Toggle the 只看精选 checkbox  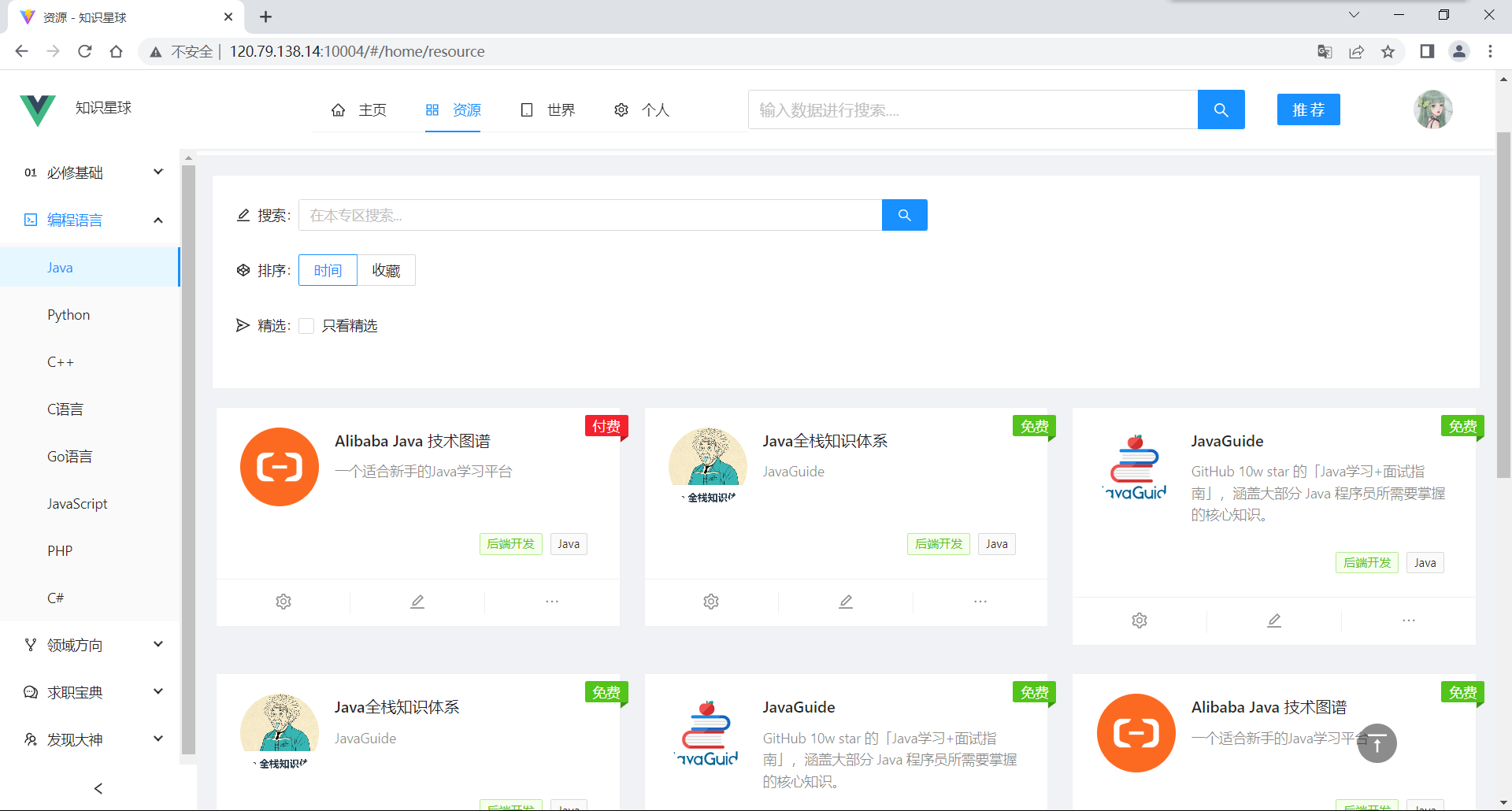click(306, 326)
